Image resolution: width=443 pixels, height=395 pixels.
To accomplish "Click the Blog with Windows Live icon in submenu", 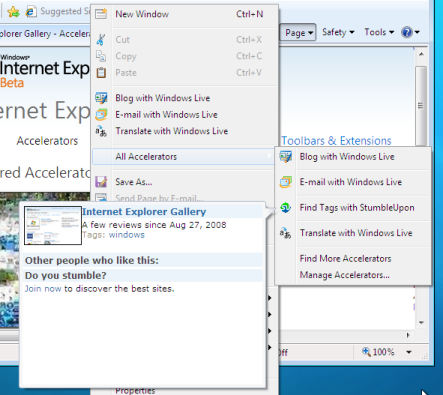I will pos(286,157).
